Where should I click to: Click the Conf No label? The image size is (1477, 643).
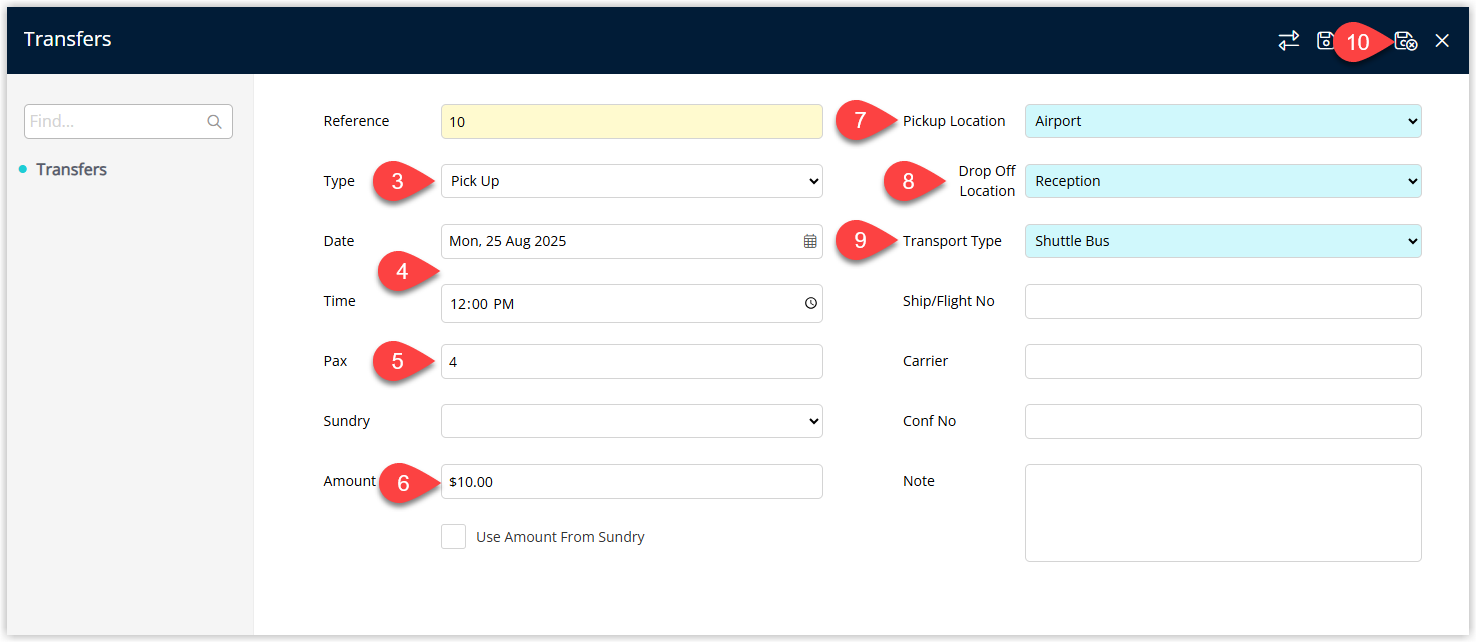coord(929,421)
